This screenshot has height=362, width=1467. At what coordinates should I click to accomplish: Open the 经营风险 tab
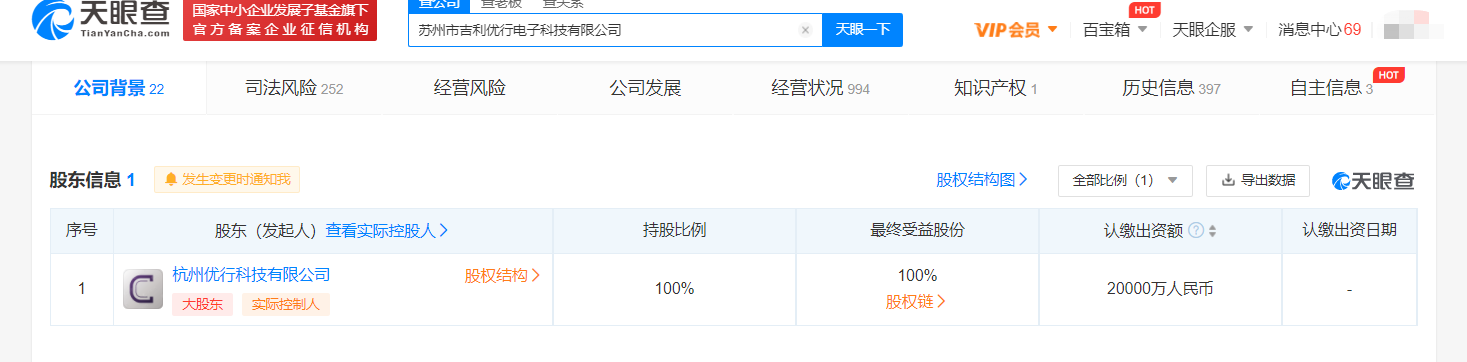click(470, 88)
